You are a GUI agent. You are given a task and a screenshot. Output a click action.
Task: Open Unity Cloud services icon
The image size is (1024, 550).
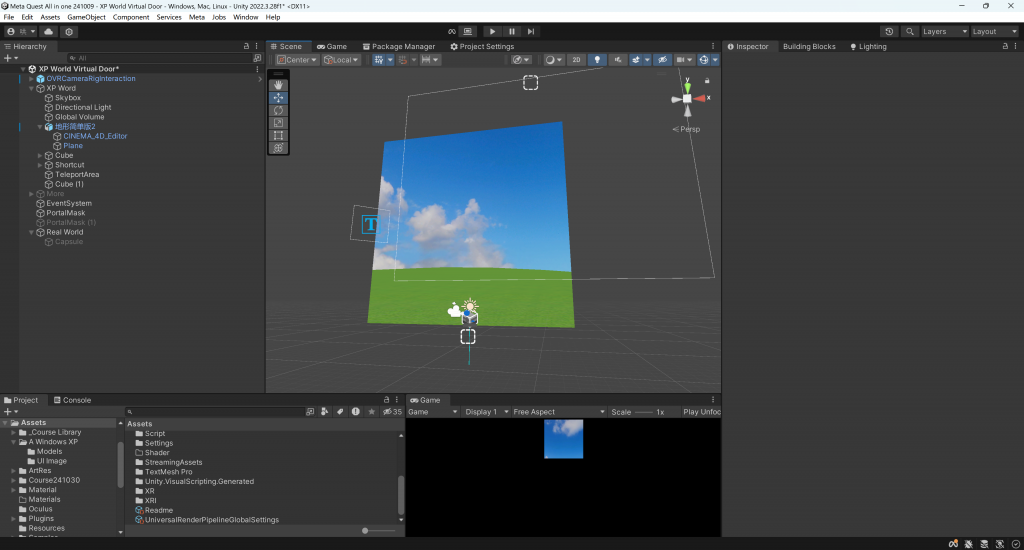click(x=48, y=31)
